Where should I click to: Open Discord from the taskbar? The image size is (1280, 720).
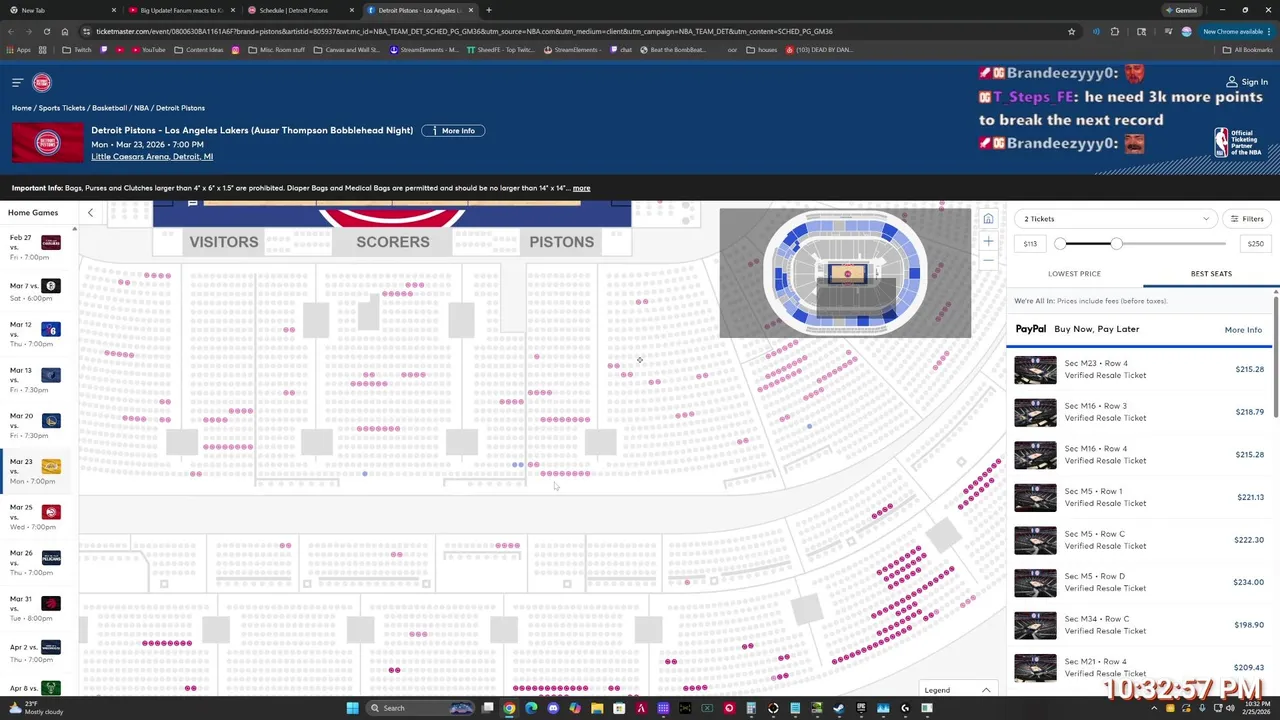[553, 708]
